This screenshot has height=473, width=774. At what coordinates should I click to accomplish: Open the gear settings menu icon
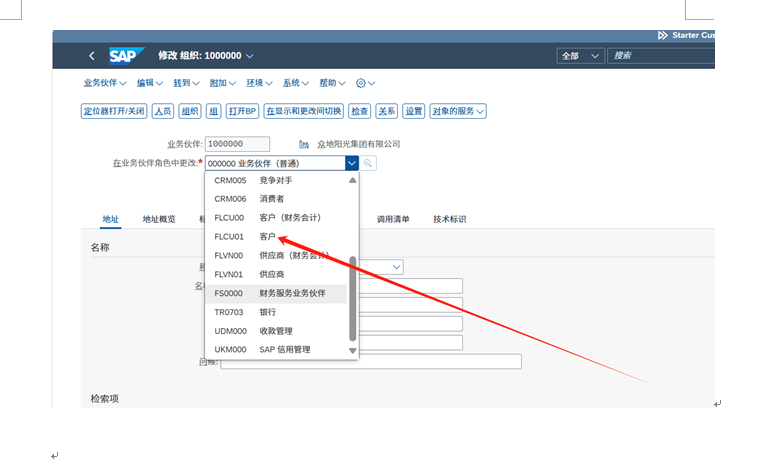(365, 83)
